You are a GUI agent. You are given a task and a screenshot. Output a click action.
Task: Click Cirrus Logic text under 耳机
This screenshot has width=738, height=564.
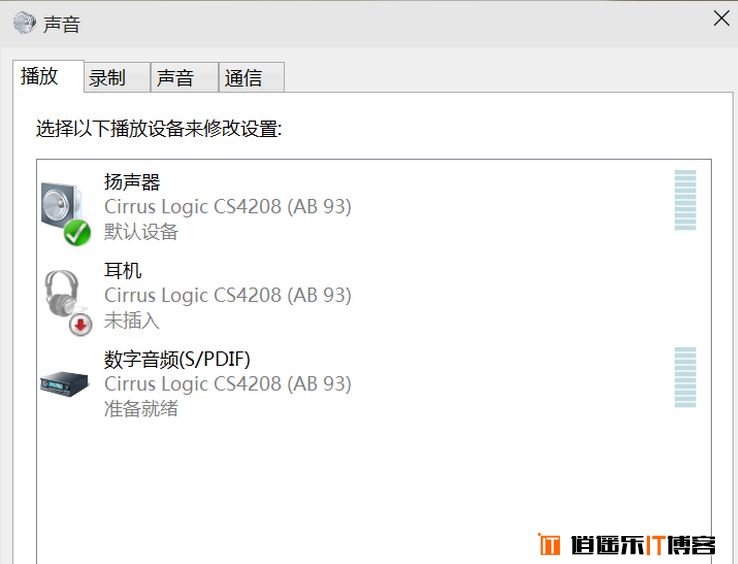tap(228, 295)
